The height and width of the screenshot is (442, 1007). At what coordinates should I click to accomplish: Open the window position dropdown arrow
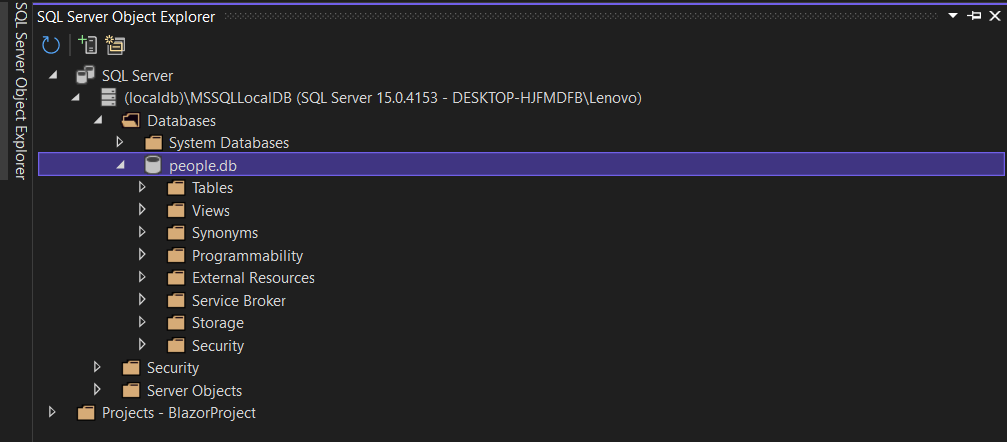953,16
